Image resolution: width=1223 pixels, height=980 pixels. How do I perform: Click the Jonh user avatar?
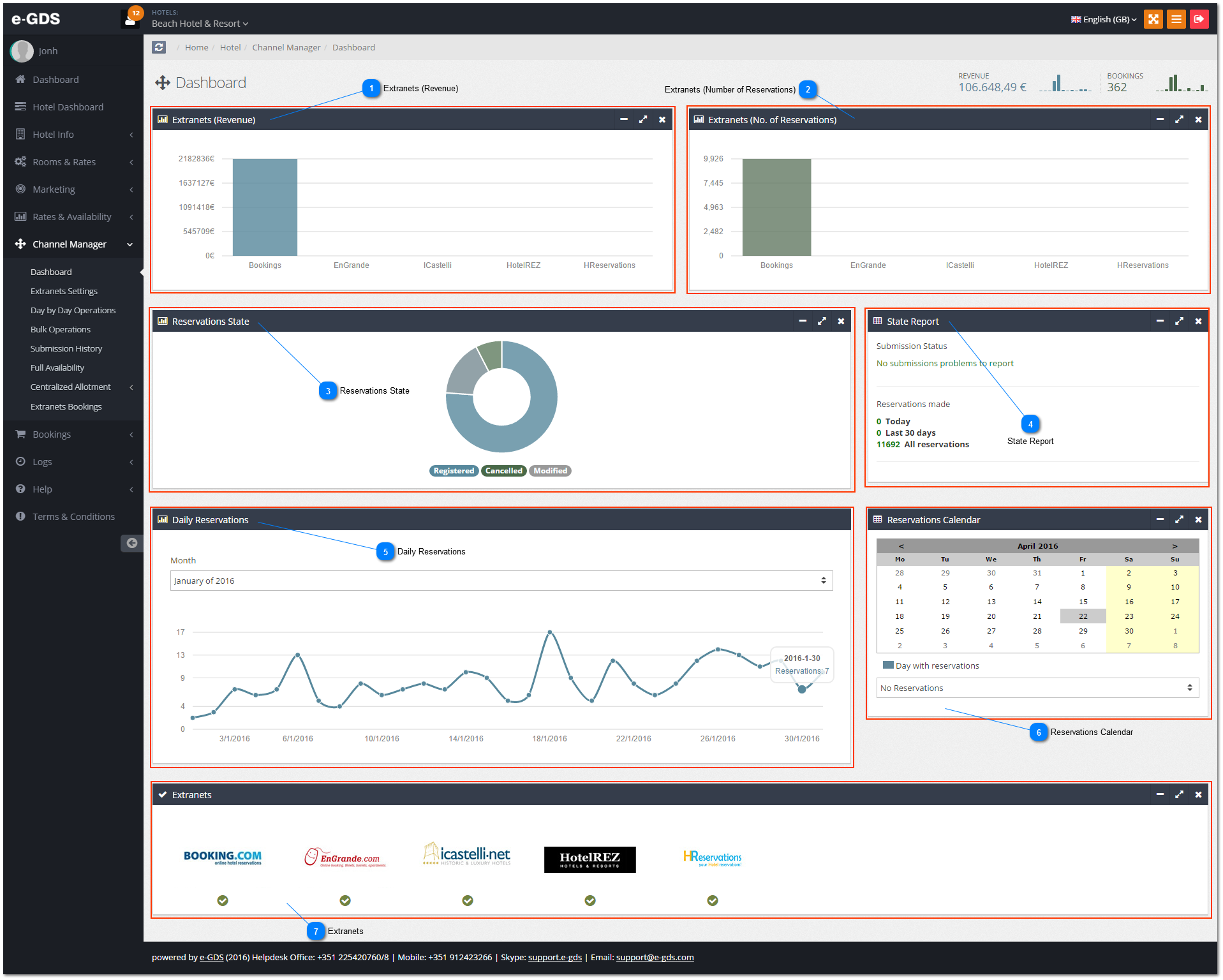[22, 51]
